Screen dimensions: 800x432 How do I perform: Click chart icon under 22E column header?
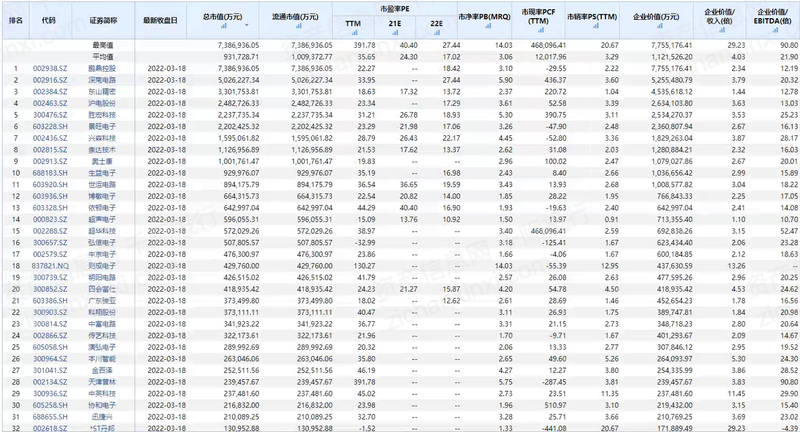(437, 32)
